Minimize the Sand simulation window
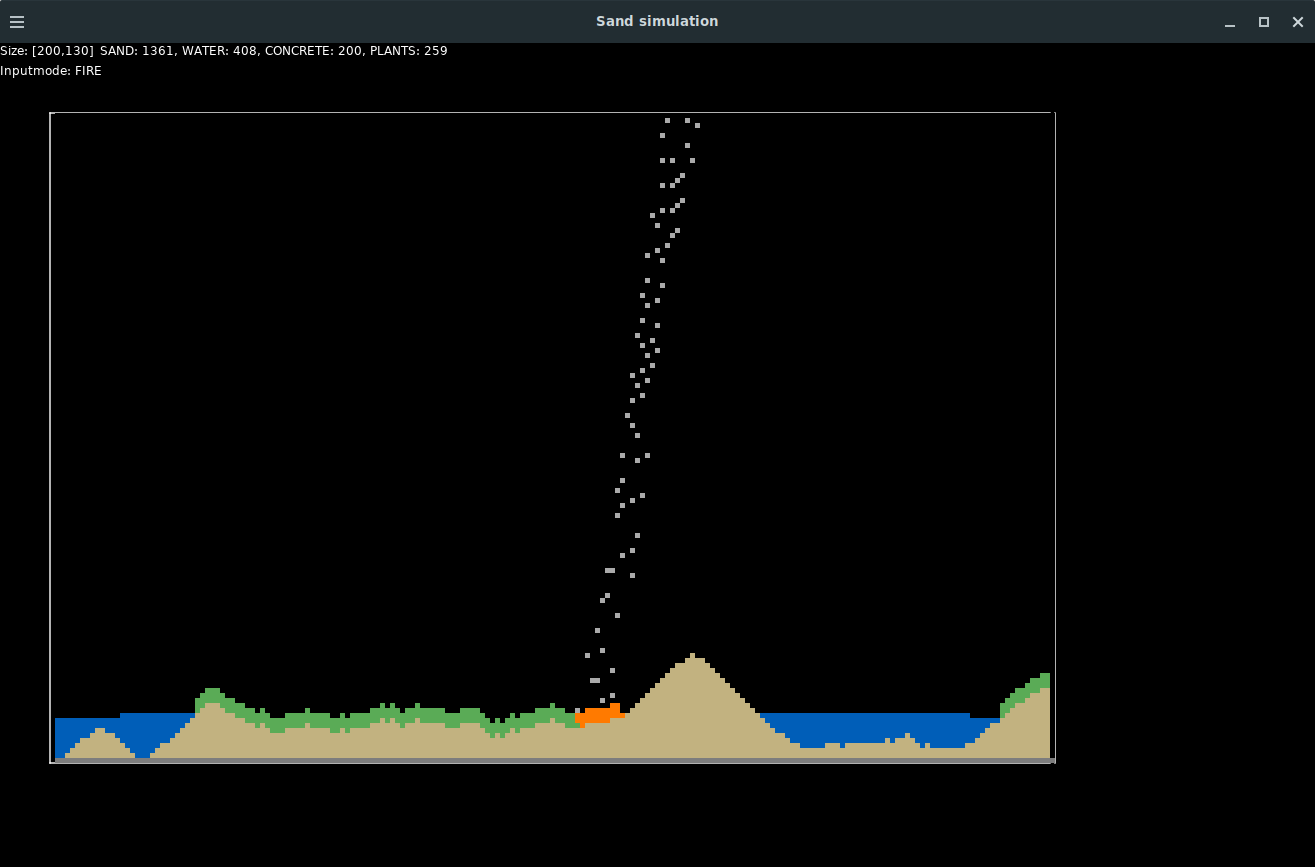1315x867 pixels. tap(1230, 22)
